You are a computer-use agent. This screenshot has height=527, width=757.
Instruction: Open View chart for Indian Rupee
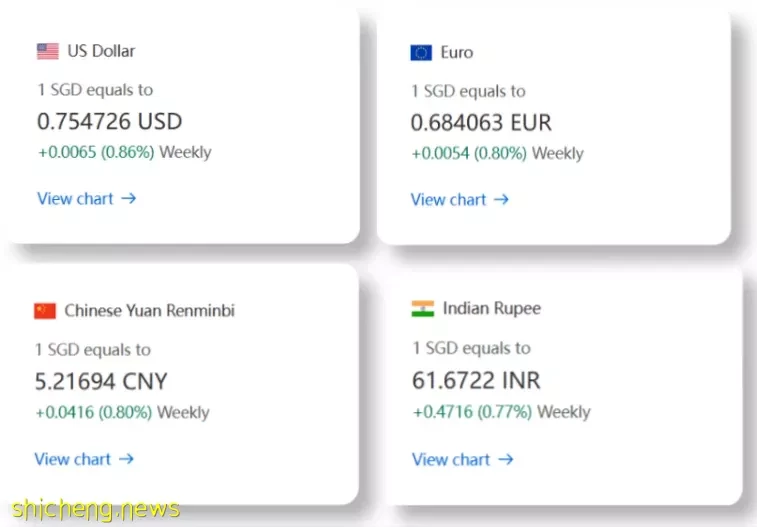(463, 459)
